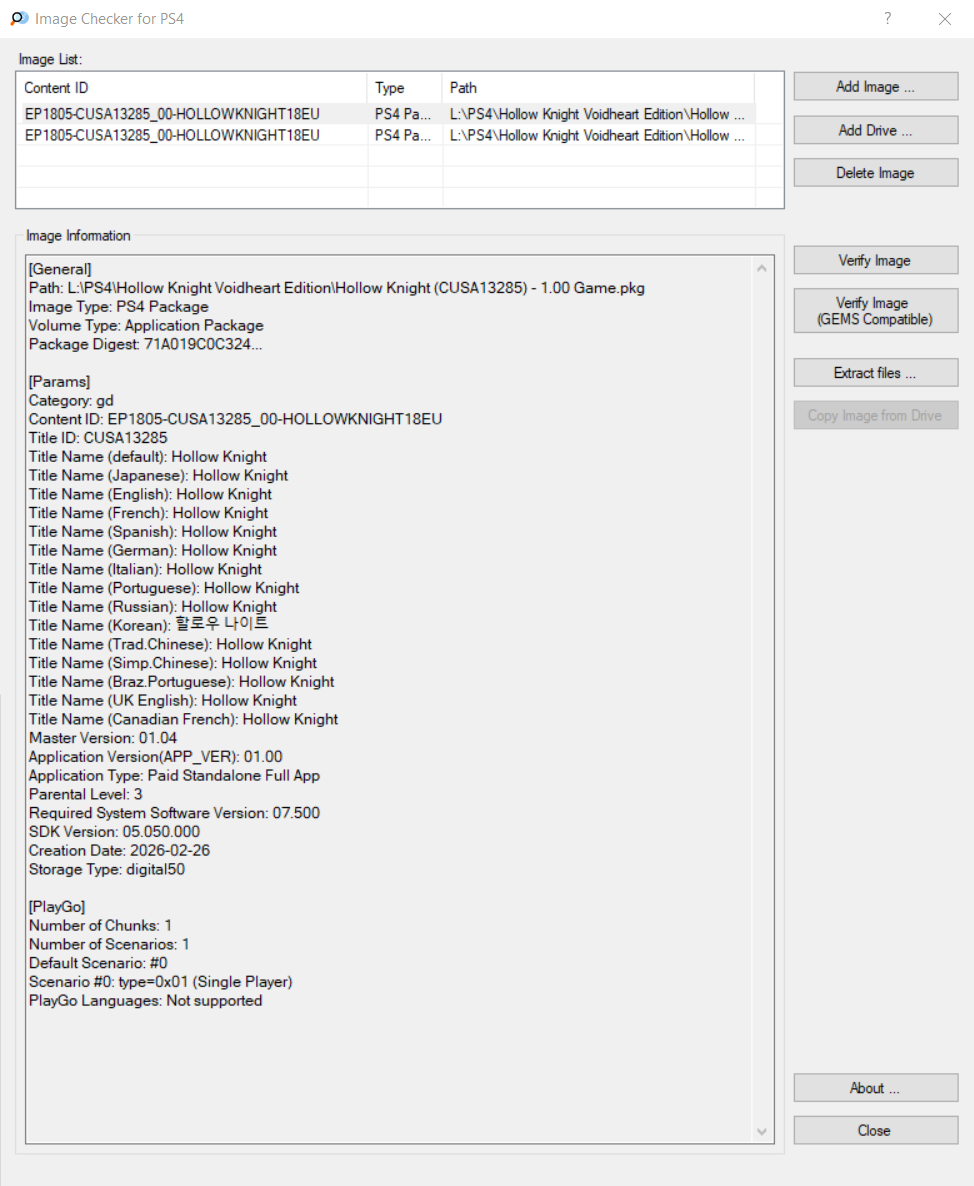Screen dimensions: 974x1186
Task: Close the window with the X button
Action: (945, 19)
